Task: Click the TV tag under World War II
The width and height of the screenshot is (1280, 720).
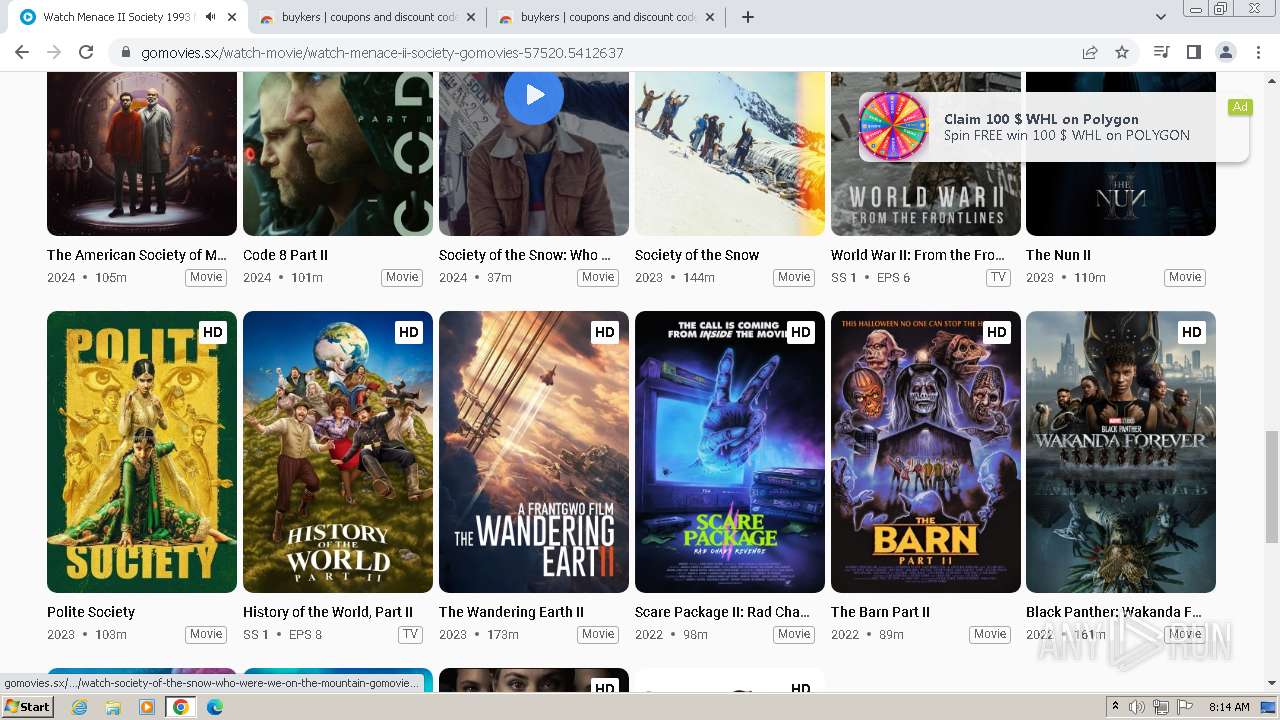Action: pyautogui.click(x=998, y=278)
